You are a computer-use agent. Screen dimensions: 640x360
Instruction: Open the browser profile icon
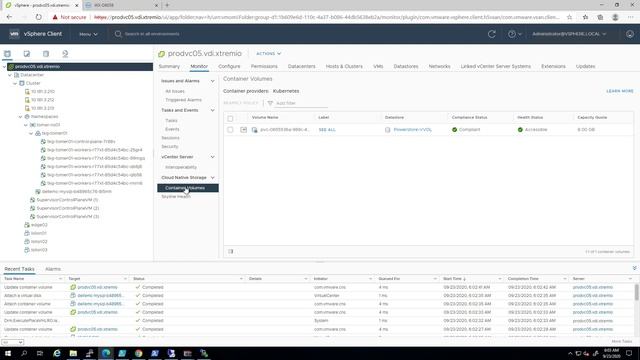point(615,17)
